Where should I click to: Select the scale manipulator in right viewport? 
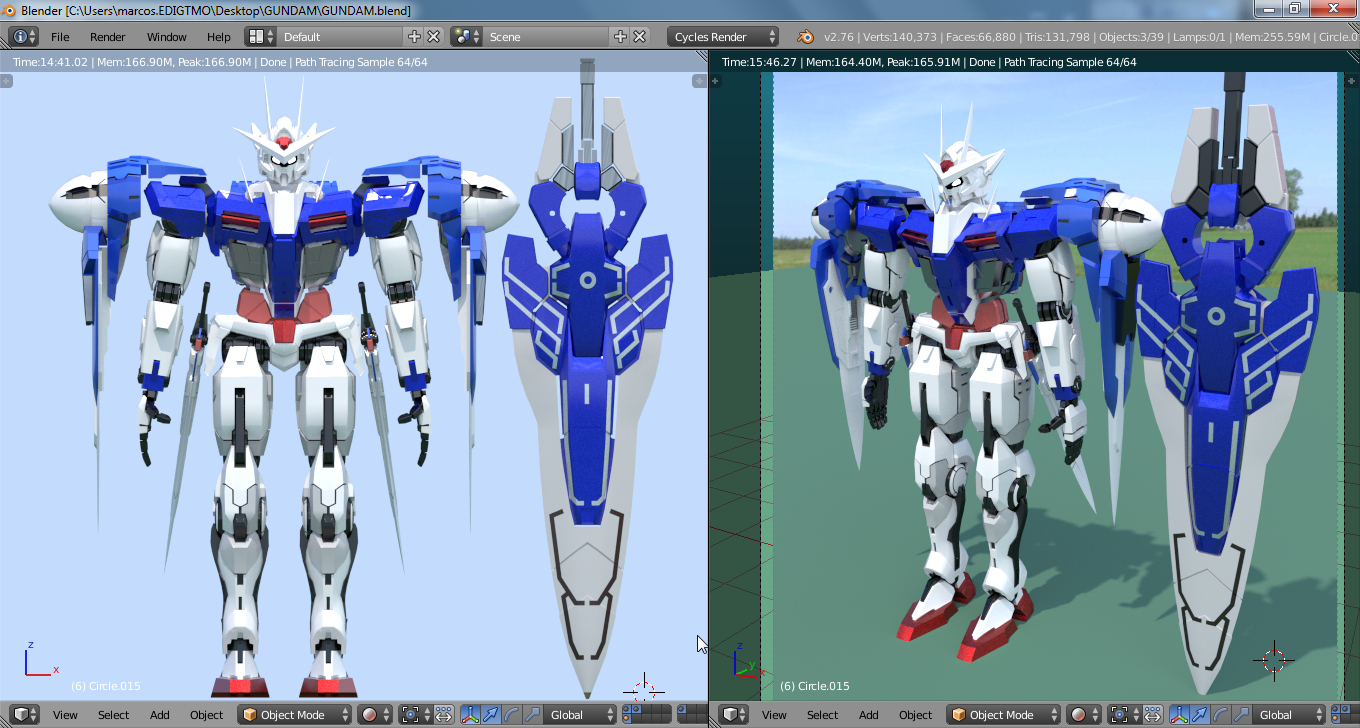click(1240, 715)
